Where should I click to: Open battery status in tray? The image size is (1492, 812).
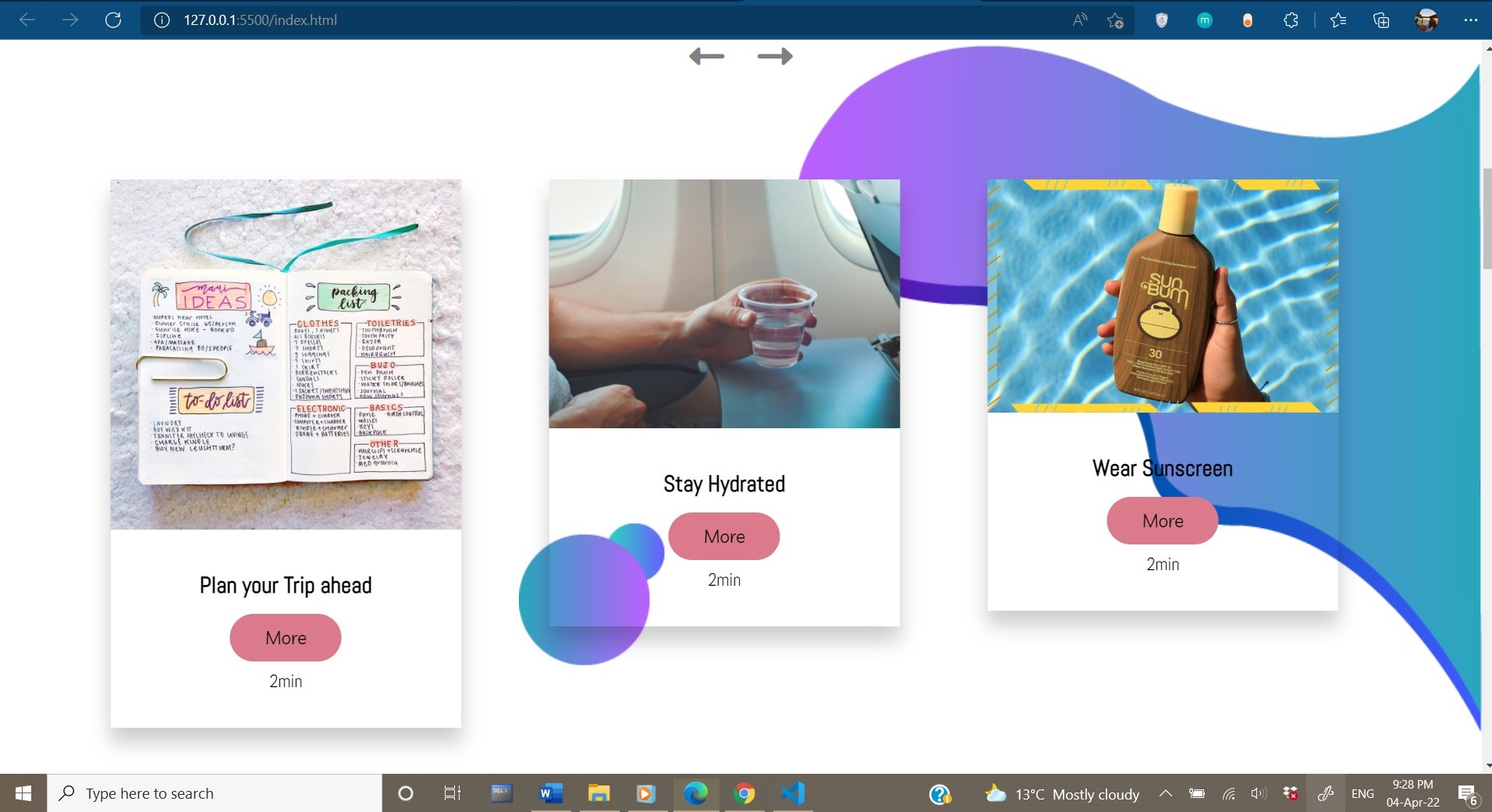click(1196, 793)
